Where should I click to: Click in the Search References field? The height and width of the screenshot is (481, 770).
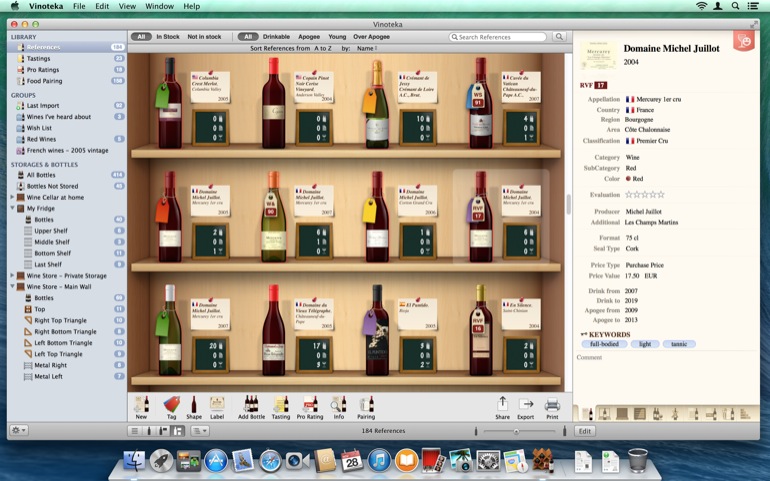pos(497,37)
